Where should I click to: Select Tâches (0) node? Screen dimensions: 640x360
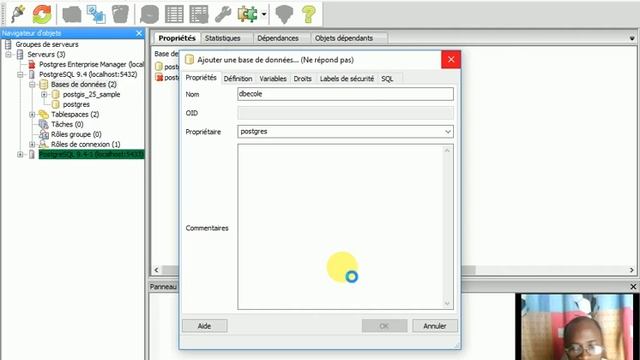pos(67,124)
